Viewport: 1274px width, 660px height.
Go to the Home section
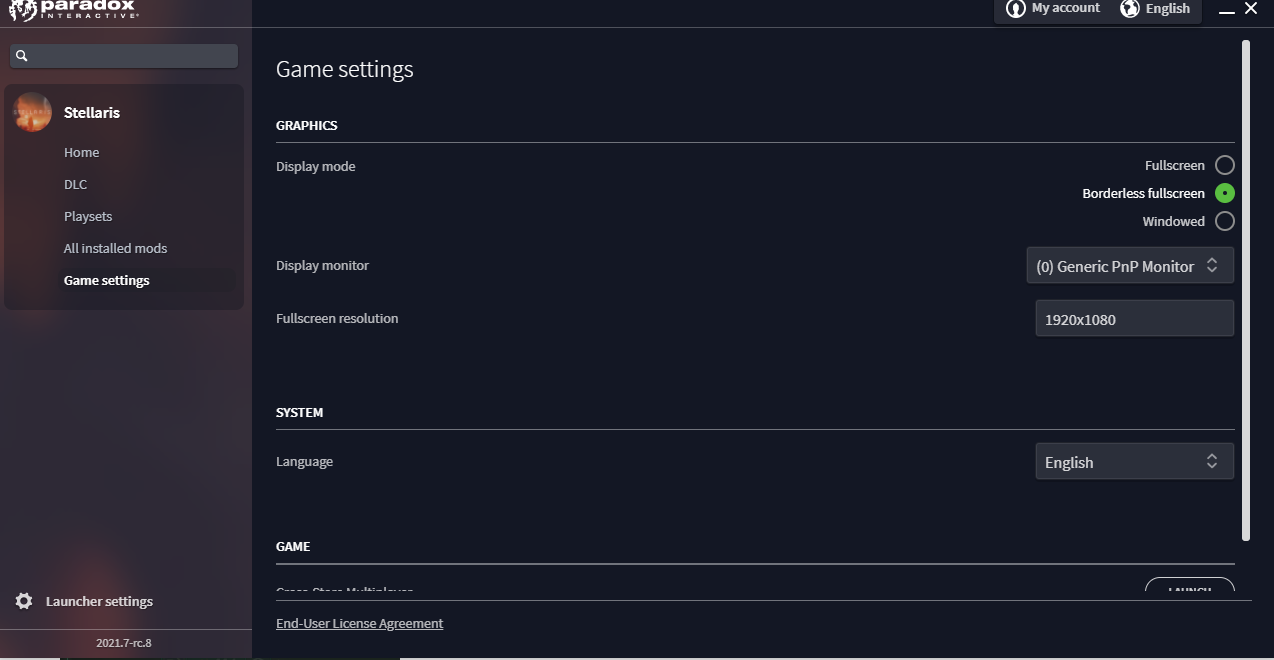[x=82, y=152]
